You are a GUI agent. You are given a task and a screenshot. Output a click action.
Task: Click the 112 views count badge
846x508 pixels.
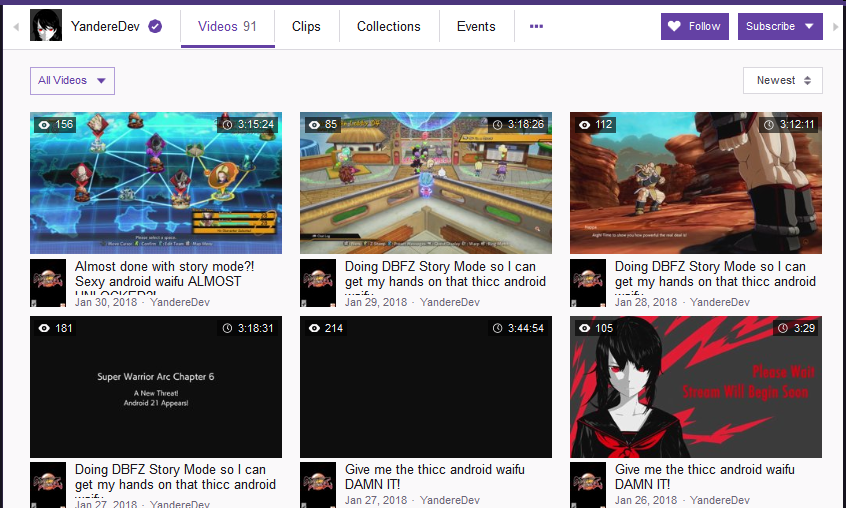[x=596, y=125]
